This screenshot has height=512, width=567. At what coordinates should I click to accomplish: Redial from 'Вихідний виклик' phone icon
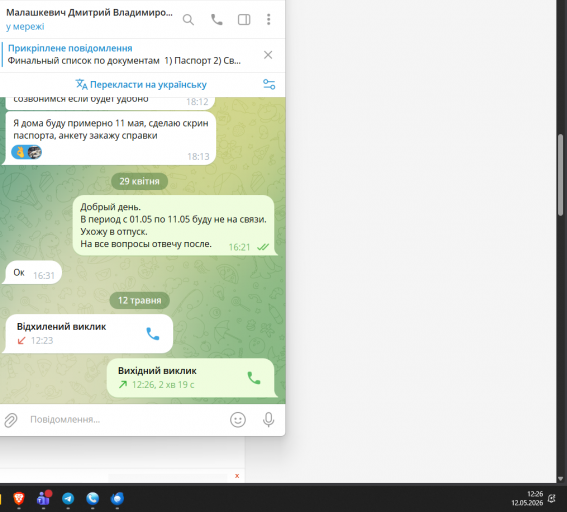coord(254,378)
